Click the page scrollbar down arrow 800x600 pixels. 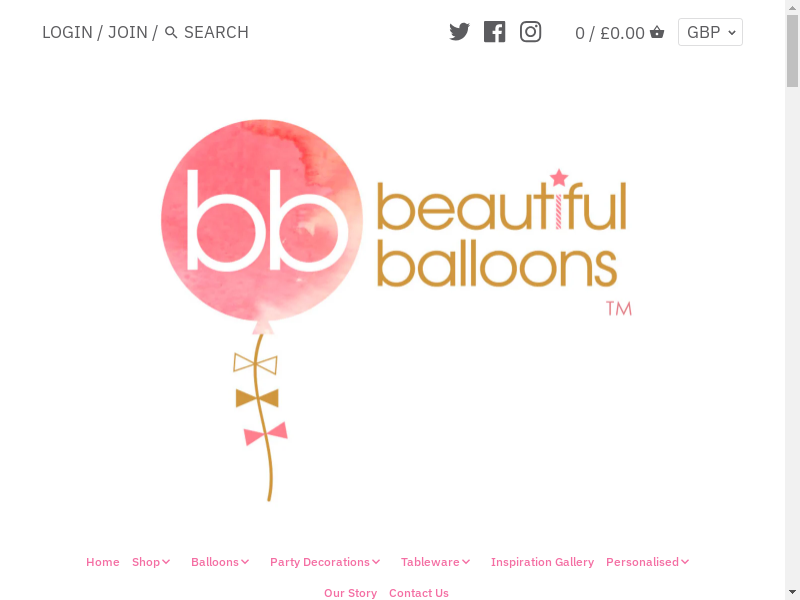point(792,592)
